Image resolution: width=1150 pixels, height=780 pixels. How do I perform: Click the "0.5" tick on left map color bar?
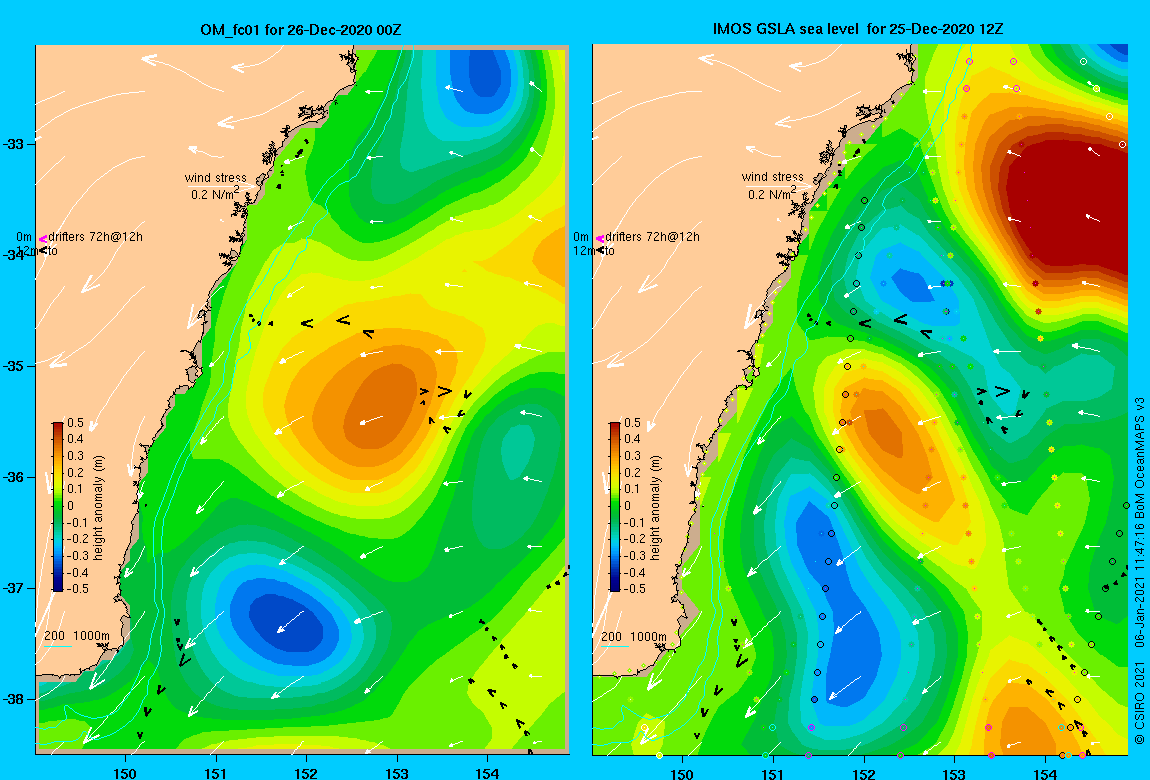[x=76, y=423]
